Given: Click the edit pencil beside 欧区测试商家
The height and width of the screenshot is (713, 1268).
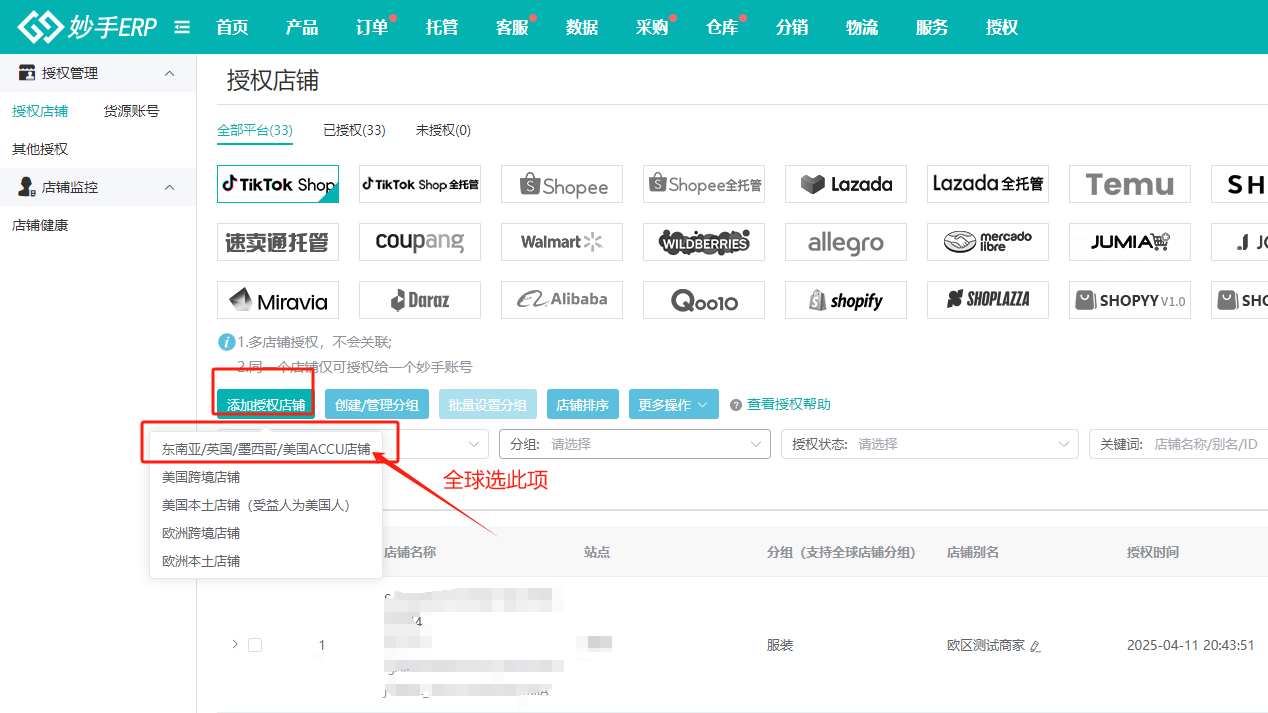Looking at the screenshot, I should 1035,646.
